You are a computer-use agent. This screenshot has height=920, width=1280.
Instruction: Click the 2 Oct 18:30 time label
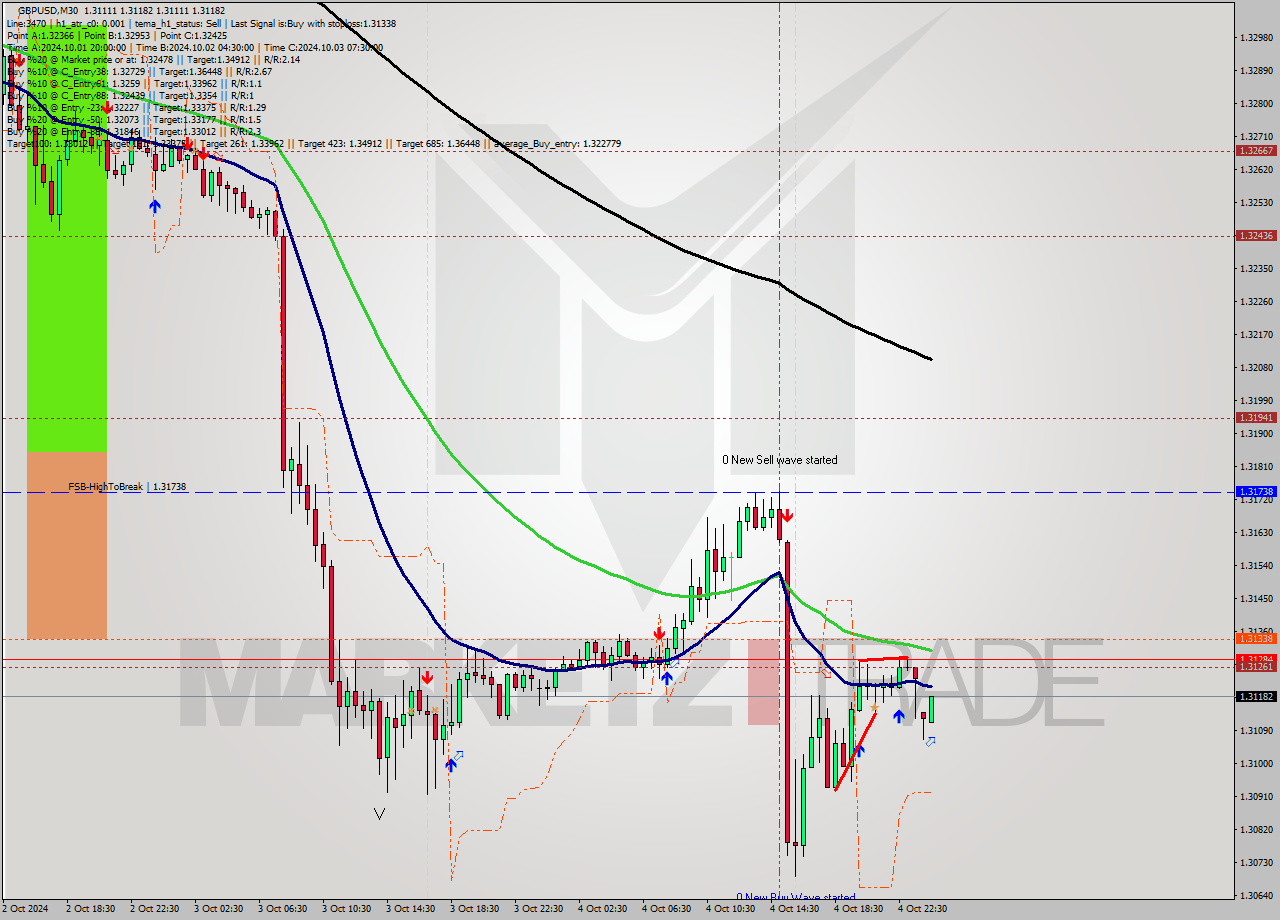click(90, 909)
